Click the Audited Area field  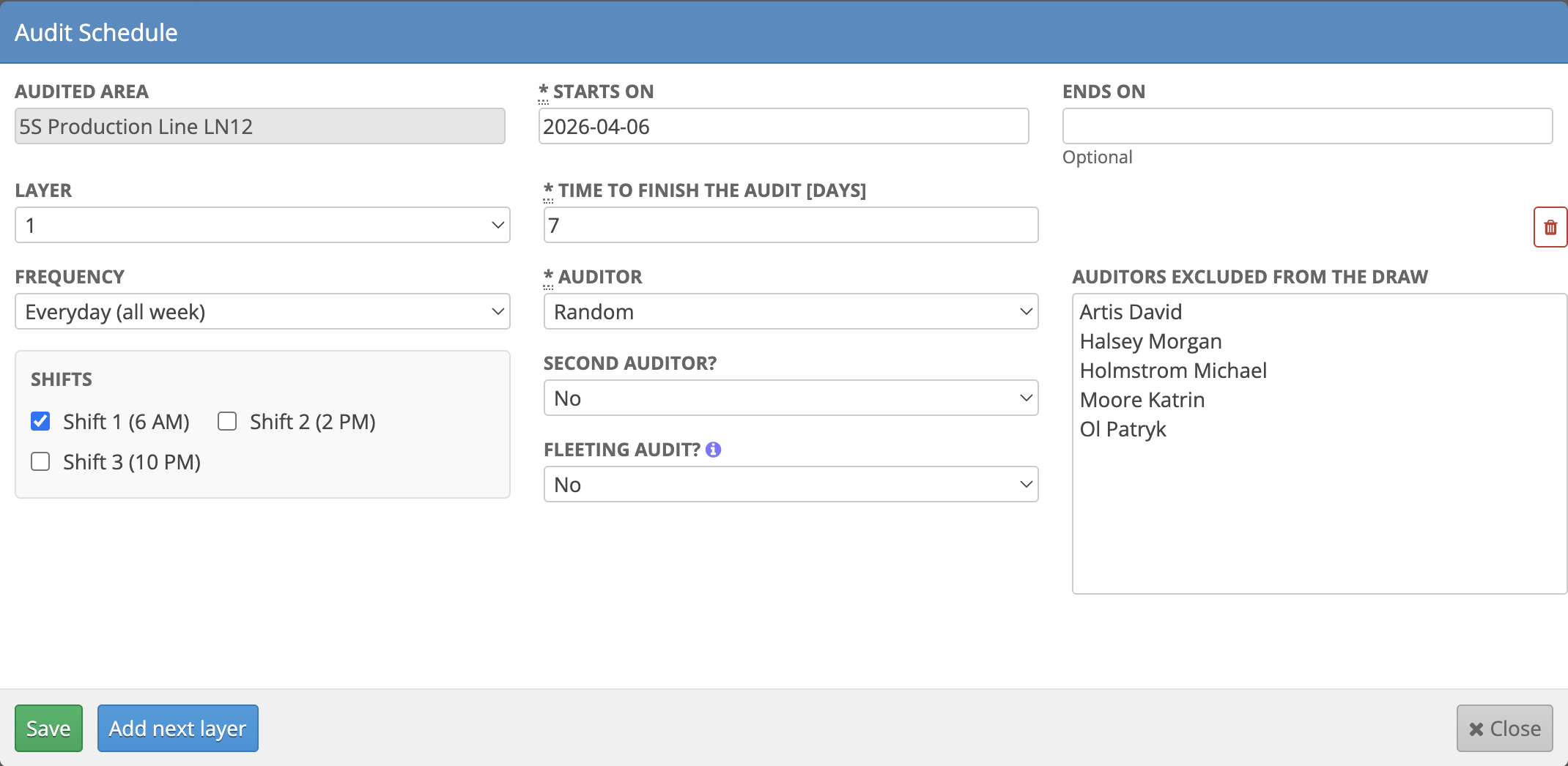tap(259, 126)
